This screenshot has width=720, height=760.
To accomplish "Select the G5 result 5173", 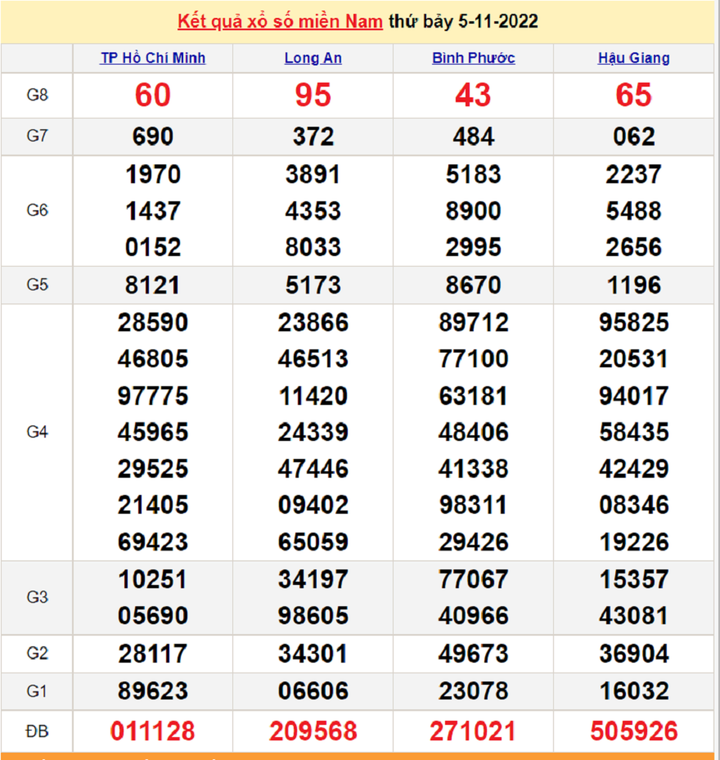I will coord(313,285).
